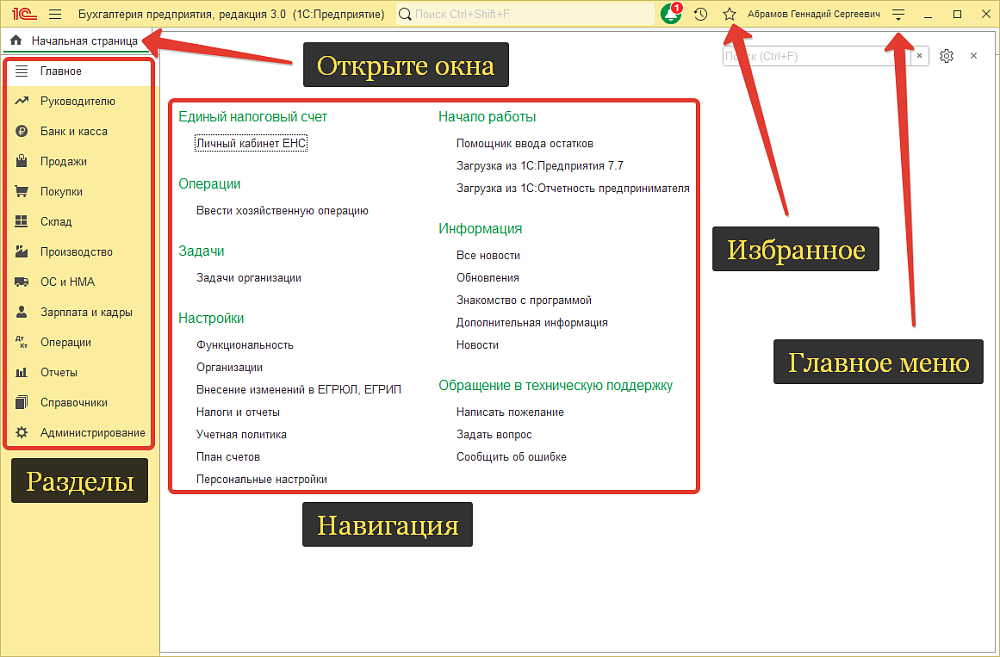The width and height of the screenshot is (1000, 657).
Task: Open Помощник ввода остатков
Action: point(525,143)
